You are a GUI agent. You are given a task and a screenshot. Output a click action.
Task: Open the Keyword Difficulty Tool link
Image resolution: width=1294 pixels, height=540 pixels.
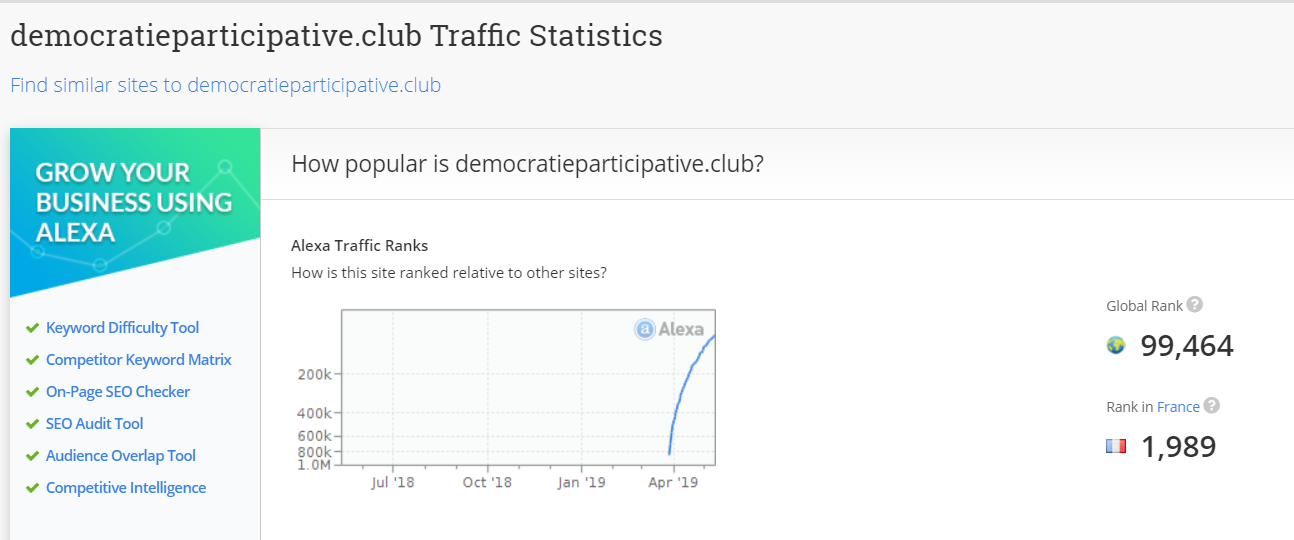[122, 328]
